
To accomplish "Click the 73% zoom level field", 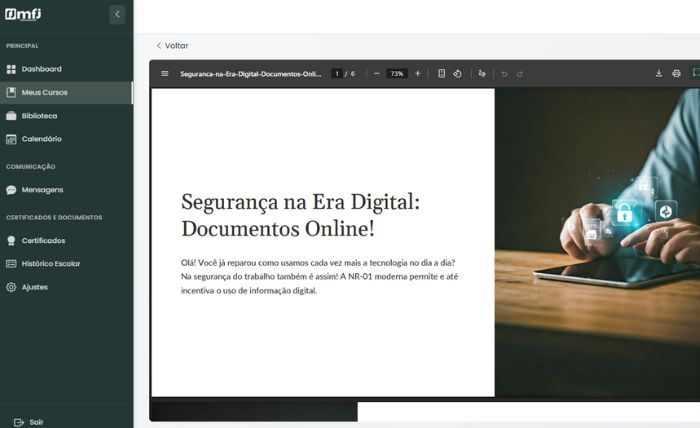I will [x=397, y=73].
